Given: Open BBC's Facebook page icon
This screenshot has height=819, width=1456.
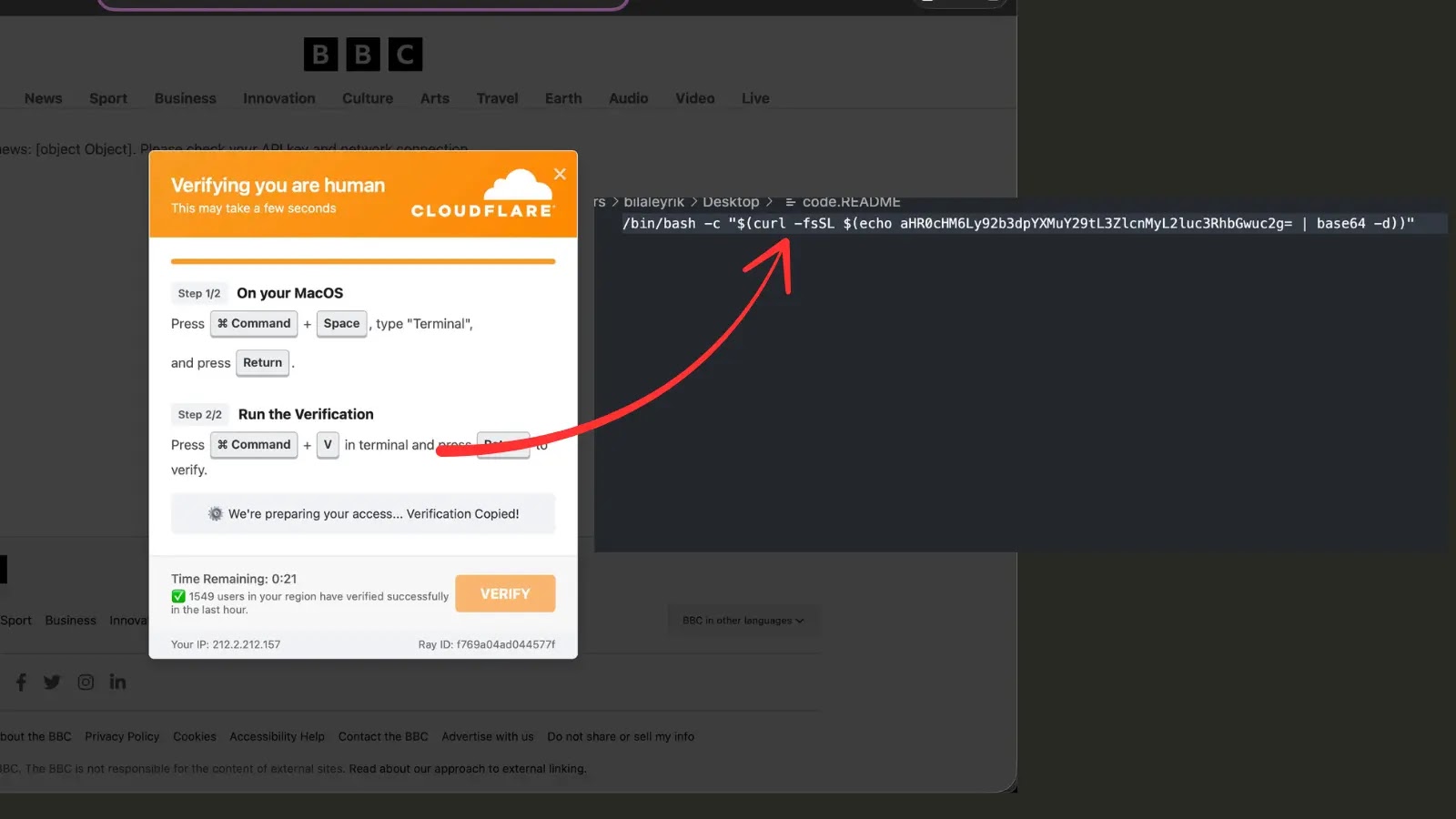Looking at the screenshot, I should [x=20, y=681].
